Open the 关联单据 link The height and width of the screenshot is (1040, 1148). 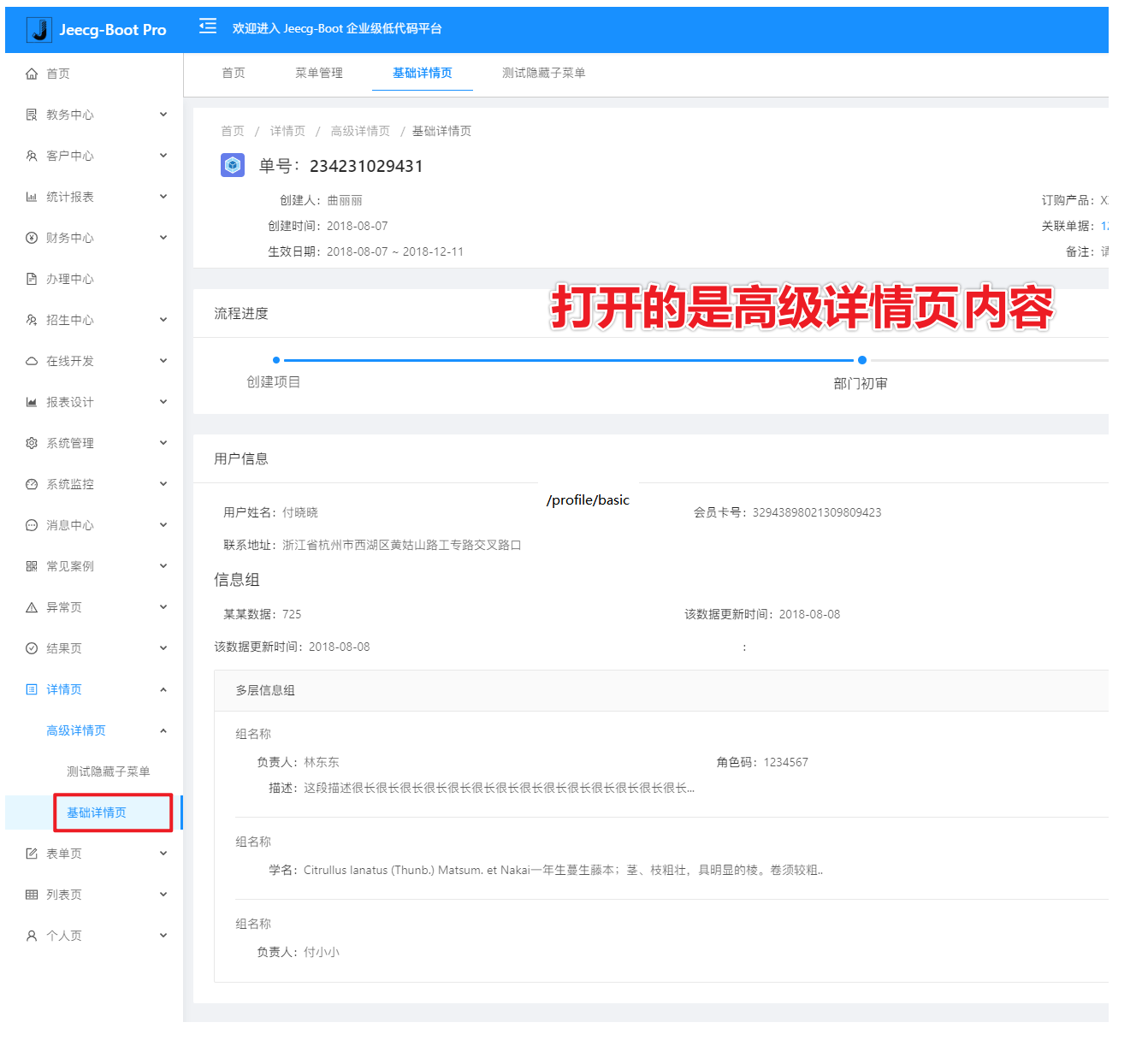click(x=1104, y=226)
